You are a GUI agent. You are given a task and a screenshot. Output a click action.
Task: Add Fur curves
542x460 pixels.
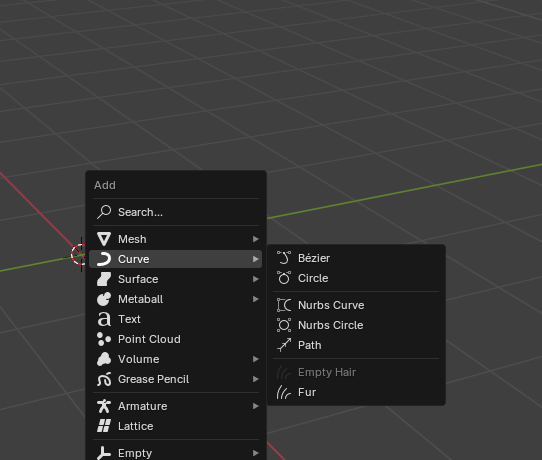pos(356,392)
